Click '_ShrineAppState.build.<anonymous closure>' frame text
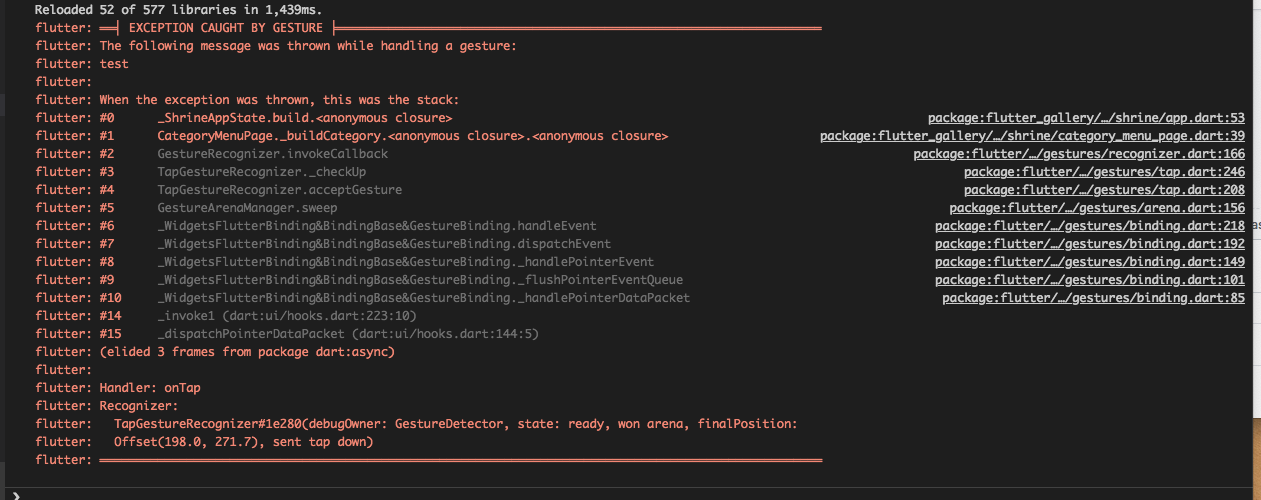1261x500 pixels. tap(305, 118)
